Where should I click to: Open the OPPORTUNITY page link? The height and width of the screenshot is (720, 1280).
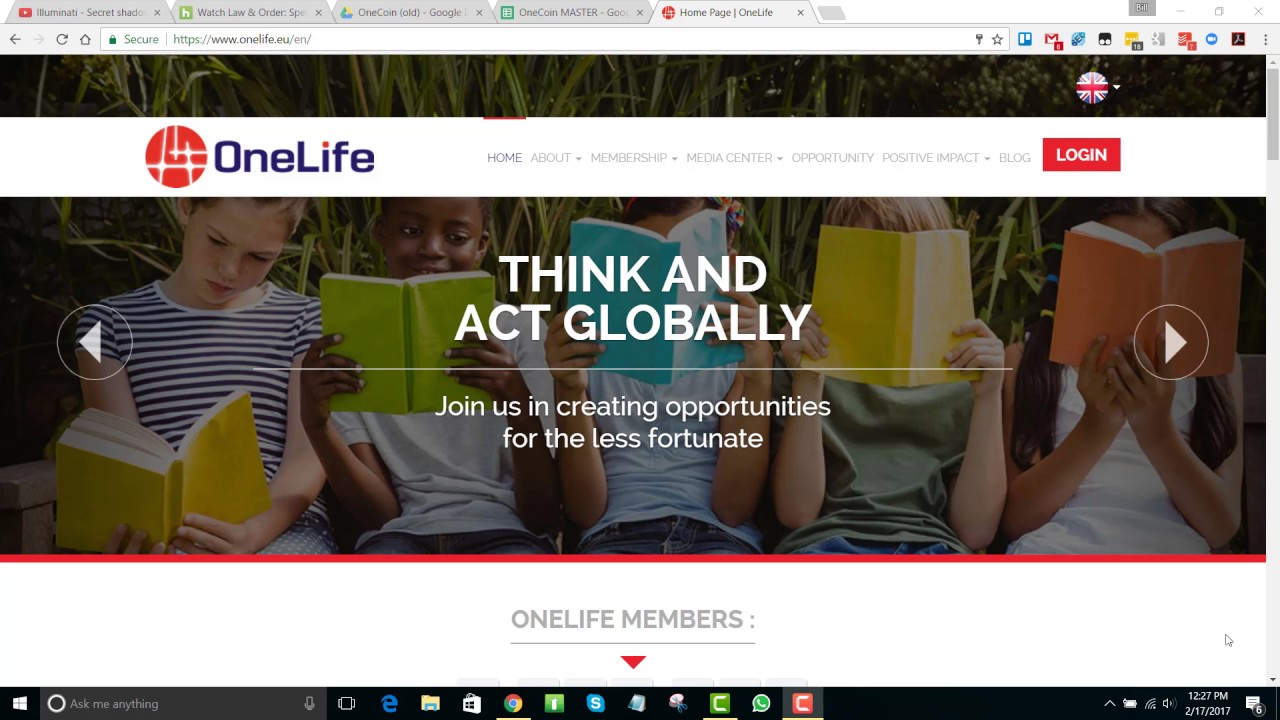point(832,158)
